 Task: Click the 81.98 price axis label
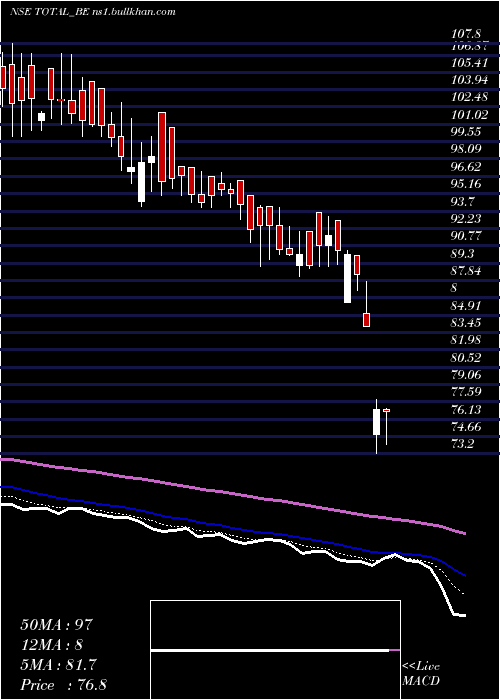(466, 340)
